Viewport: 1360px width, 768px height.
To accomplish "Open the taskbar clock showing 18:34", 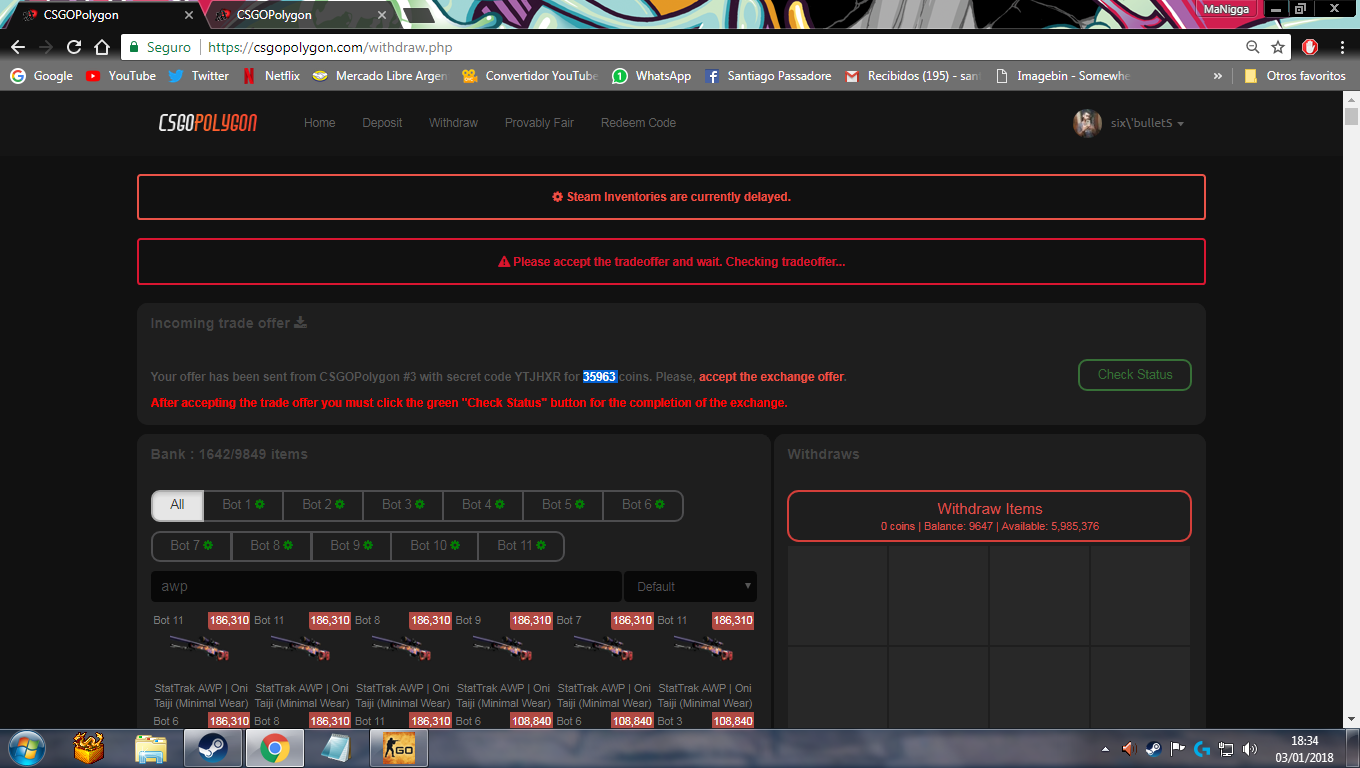I will pyautogui.click(x=1304, y=748).
